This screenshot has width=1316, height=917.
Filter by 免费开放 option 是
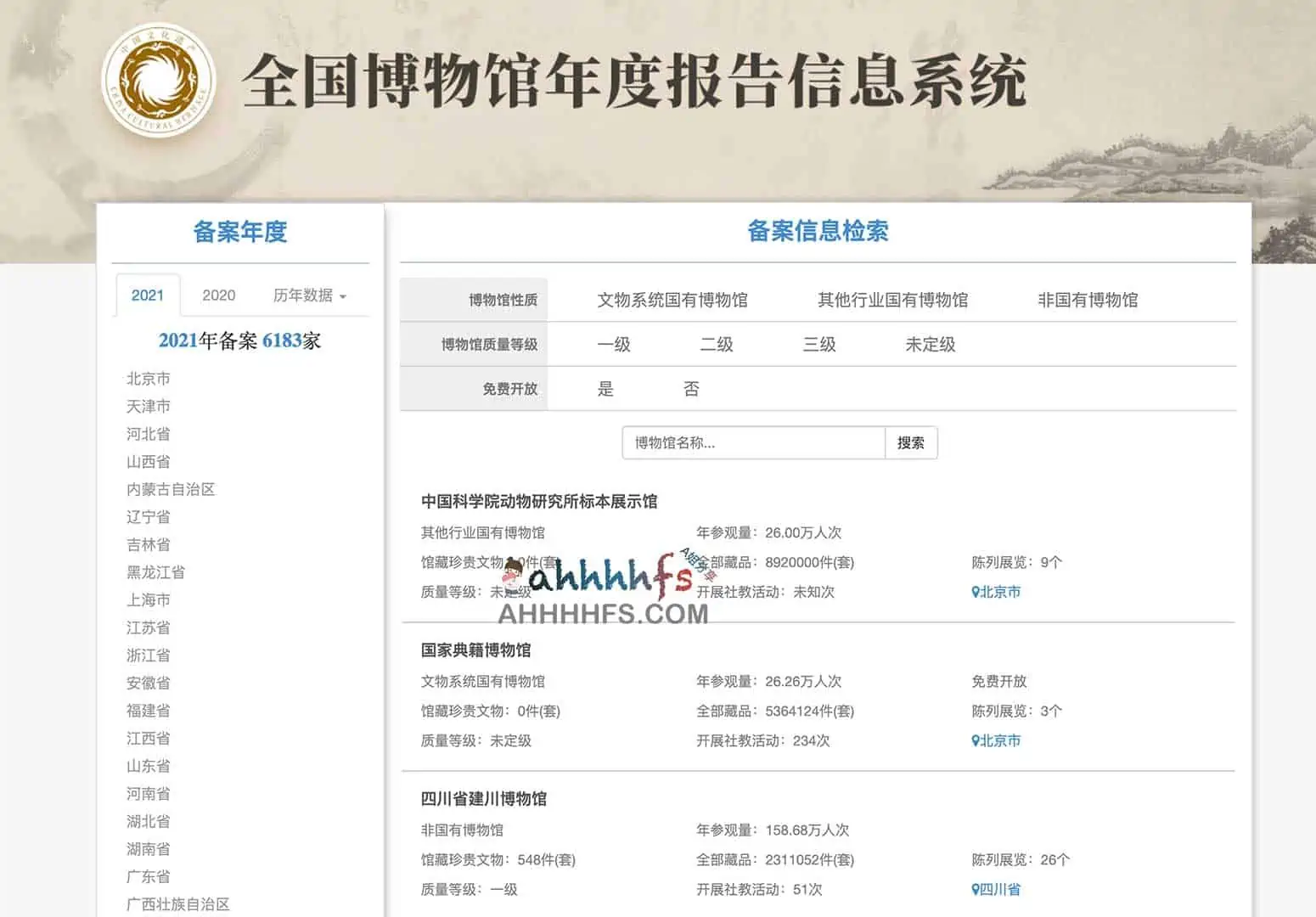605,388
